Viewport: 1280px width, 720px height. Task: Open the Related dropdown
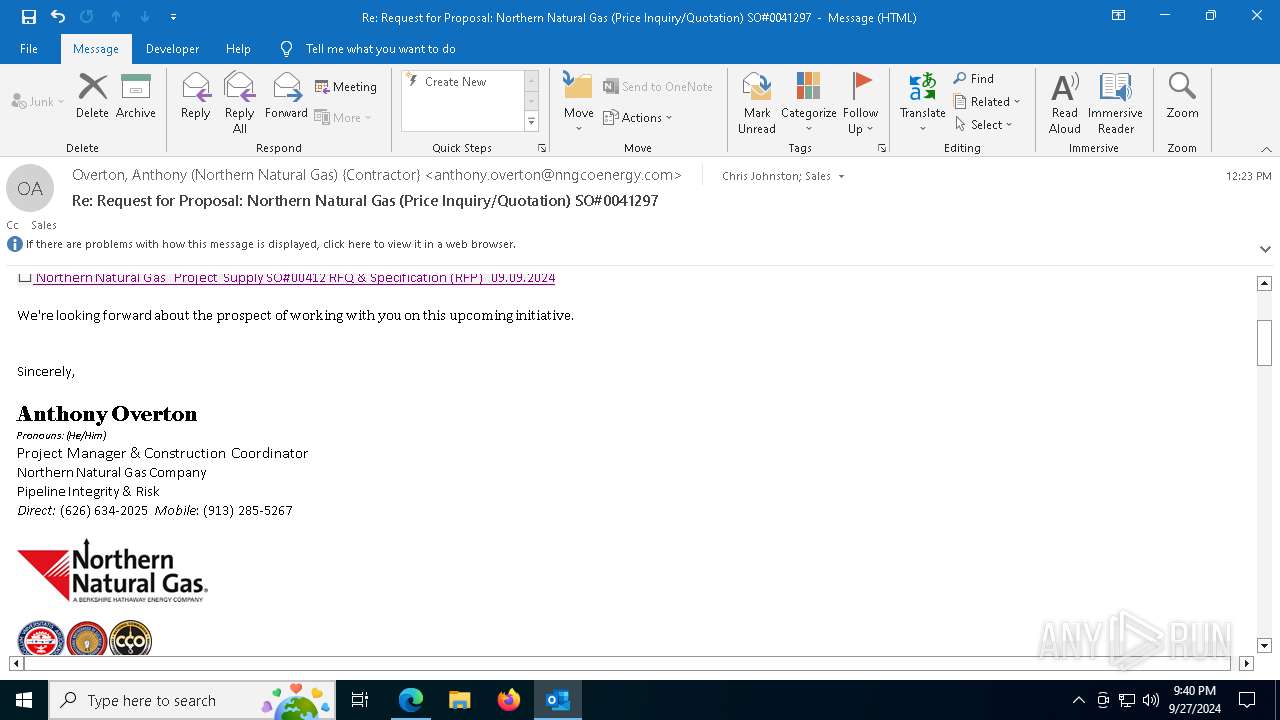pyautogui.click(x=987, y=102)
